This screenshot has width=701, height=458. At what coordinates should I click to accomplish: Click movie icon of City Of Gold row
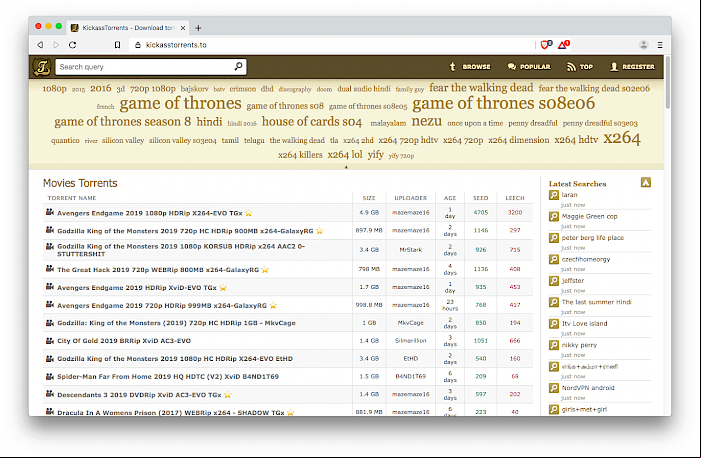click(50, 340)
